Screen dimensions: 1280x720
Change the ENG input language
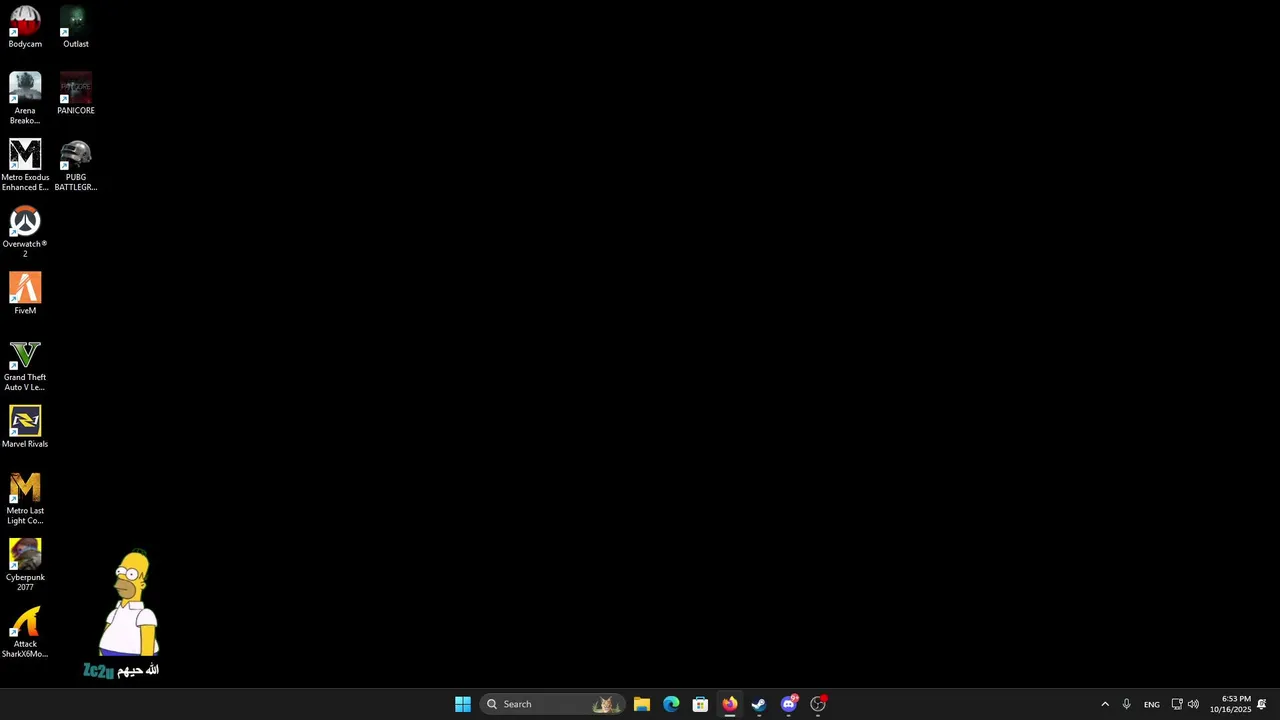click(1152, 704)
